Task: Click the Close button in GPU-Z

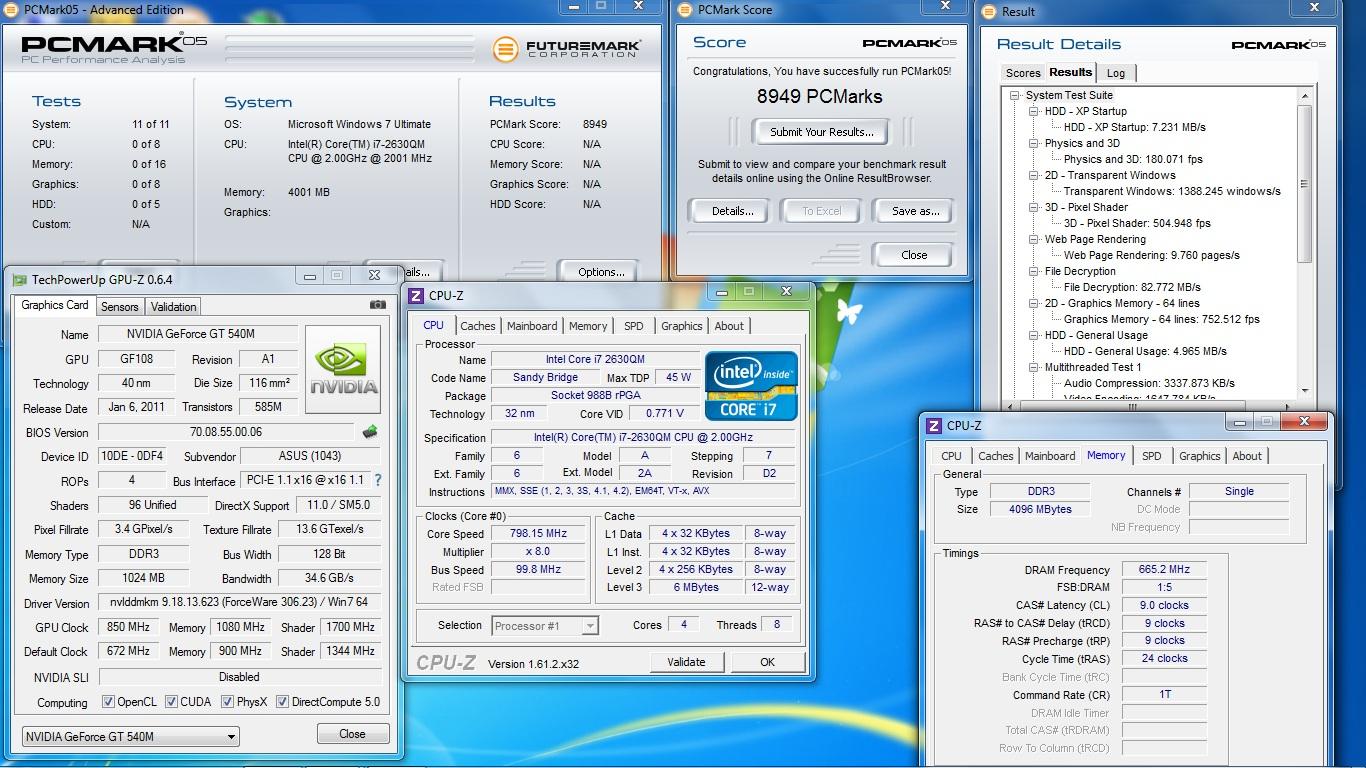Action: pos(352,734)
